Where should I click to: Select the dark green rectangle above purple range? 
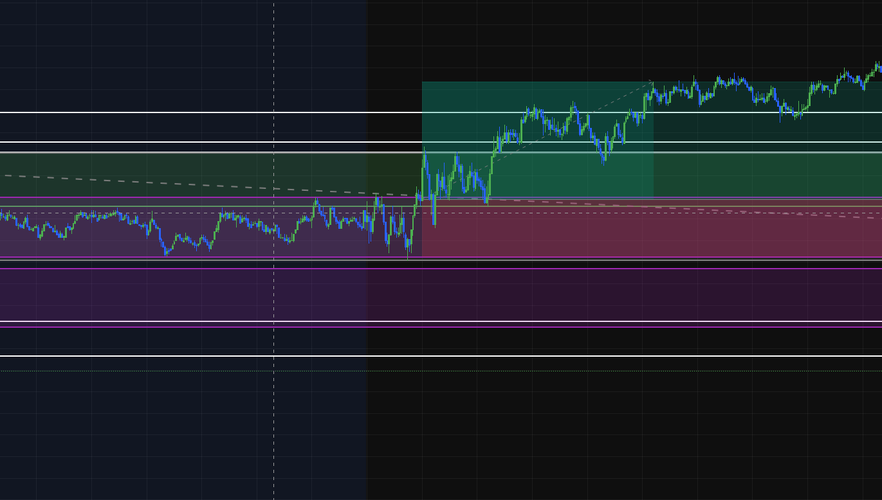click(x=211, y=175)
